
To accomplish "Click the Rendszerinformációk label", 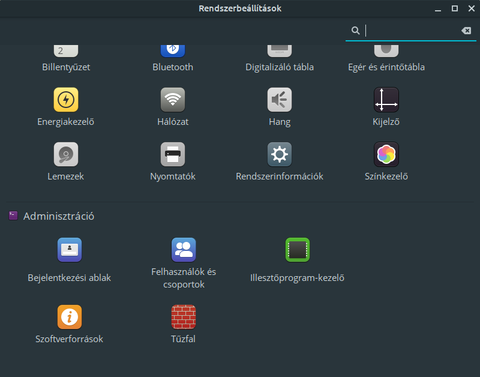I will point(279,176).
